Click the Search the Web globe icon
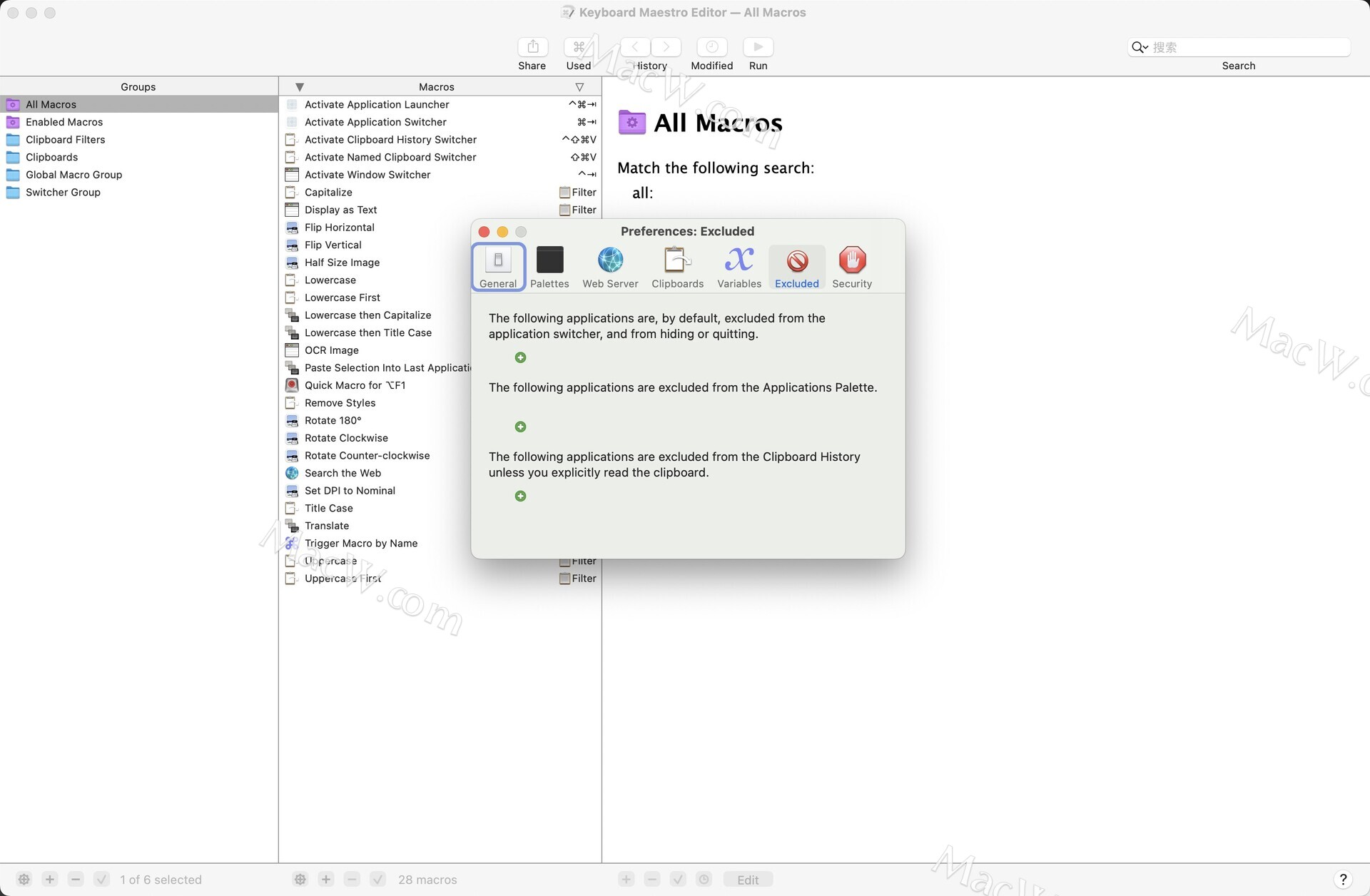 tap(292, 473)
